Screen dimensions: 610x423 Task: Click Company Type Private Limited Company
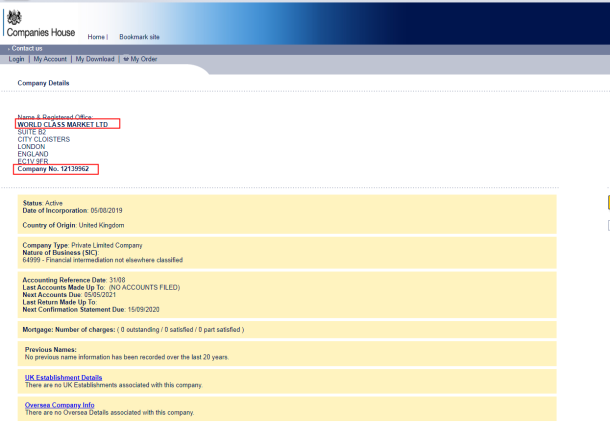[x=82, y=246]
